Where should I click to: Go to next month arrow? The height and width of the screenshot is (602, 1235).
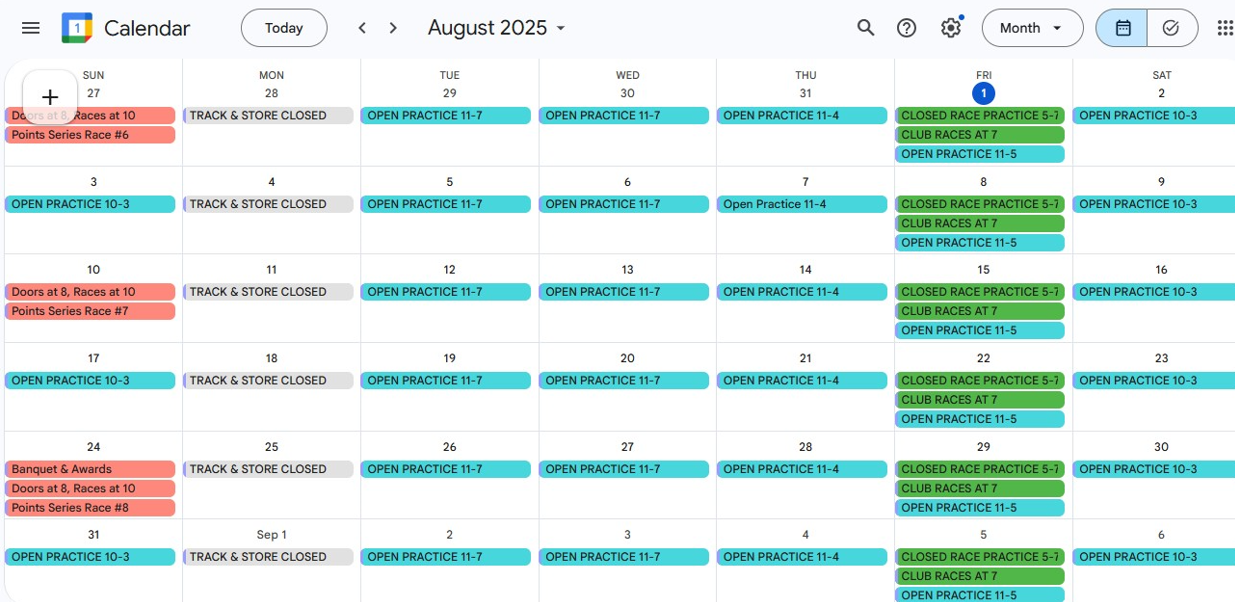(394, 28)
